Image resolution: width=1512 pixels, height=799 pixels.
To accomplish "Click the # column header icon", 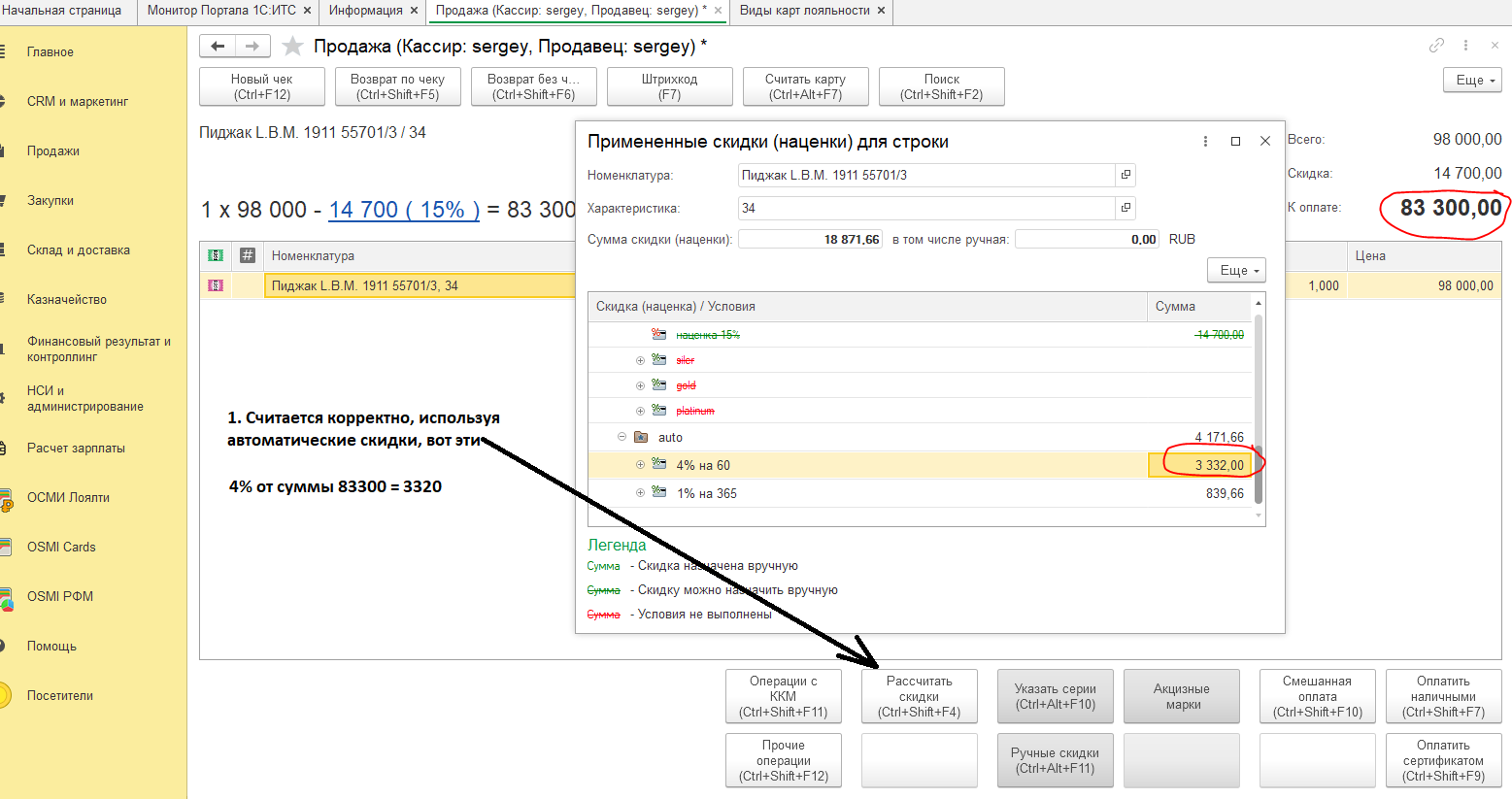I will point(248,255).
